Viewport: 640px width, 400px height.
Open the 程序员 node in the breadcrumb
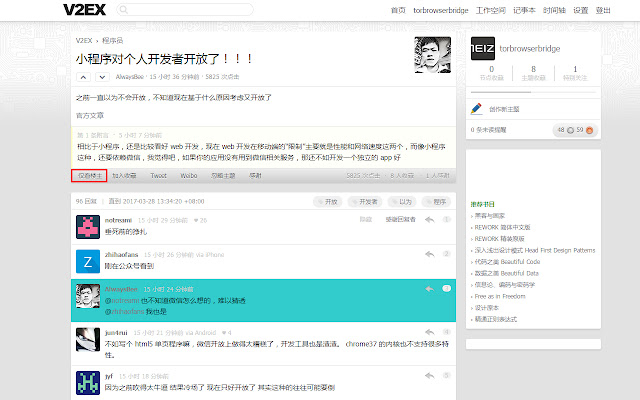pos(112,40)
